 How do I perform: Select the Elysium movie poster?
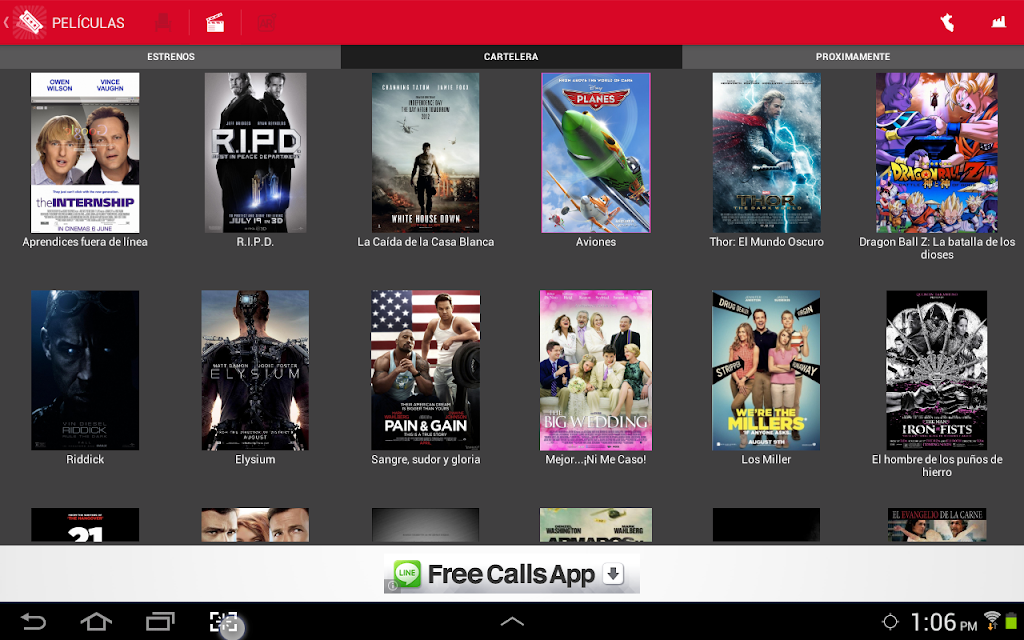point(255,370)
